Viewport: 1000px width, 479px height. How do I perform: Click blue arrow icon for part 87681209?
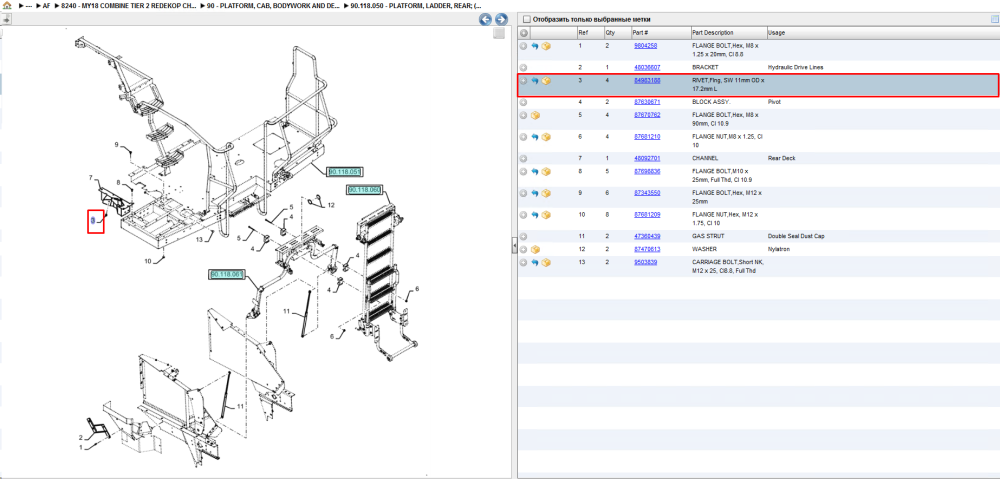[x=535, y=215]
